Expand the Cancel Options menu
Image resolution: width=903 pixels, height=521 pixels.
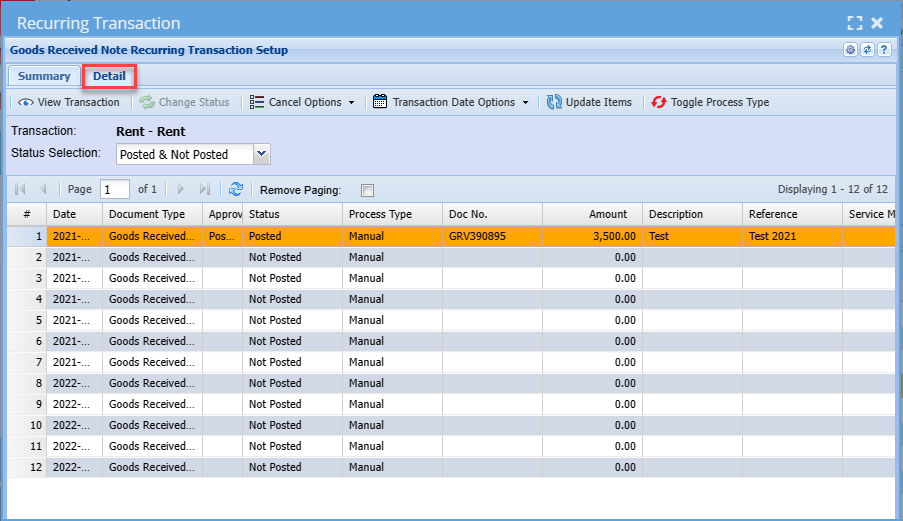pos(302,102)
